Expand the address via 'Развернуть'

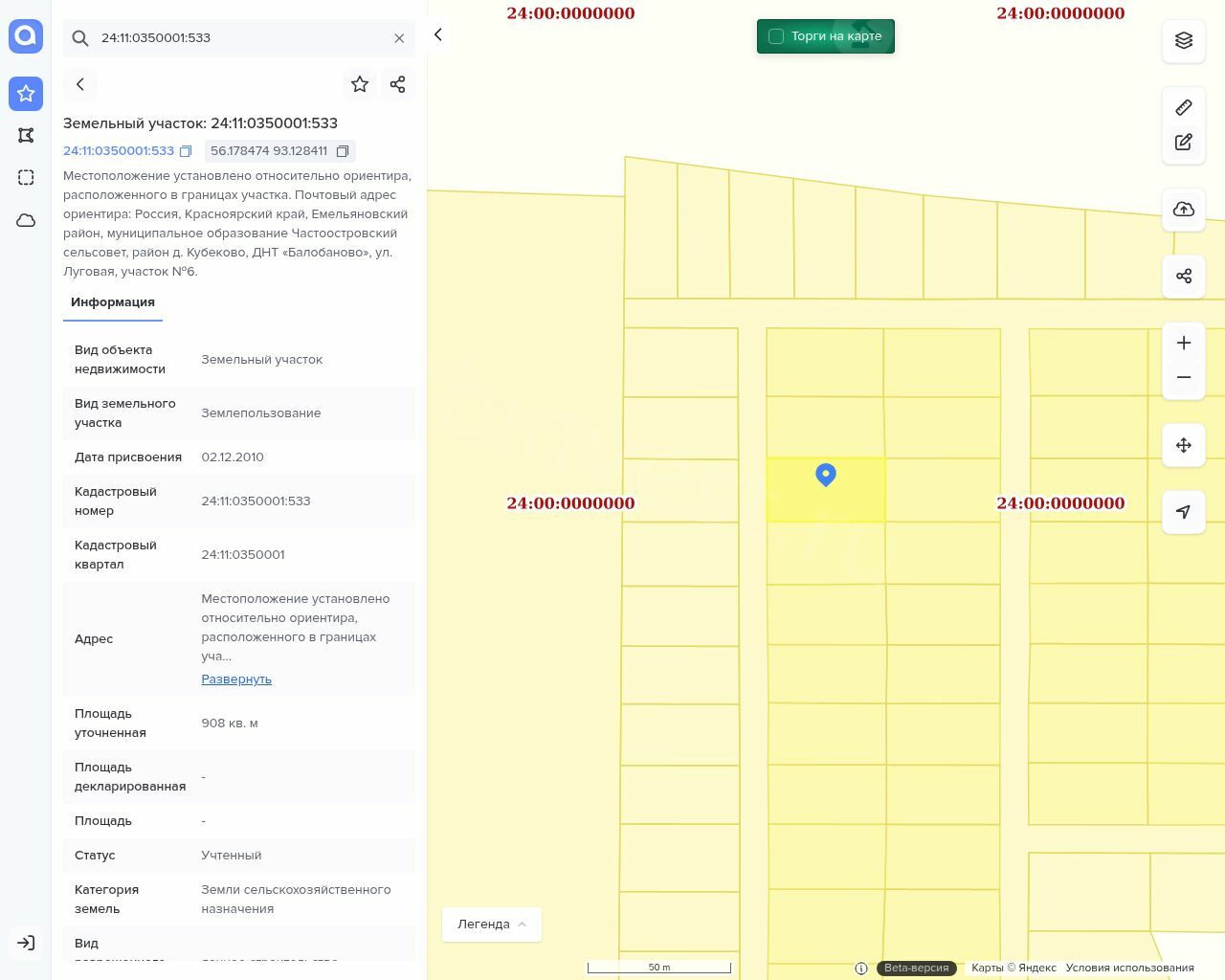pos(236,679)
